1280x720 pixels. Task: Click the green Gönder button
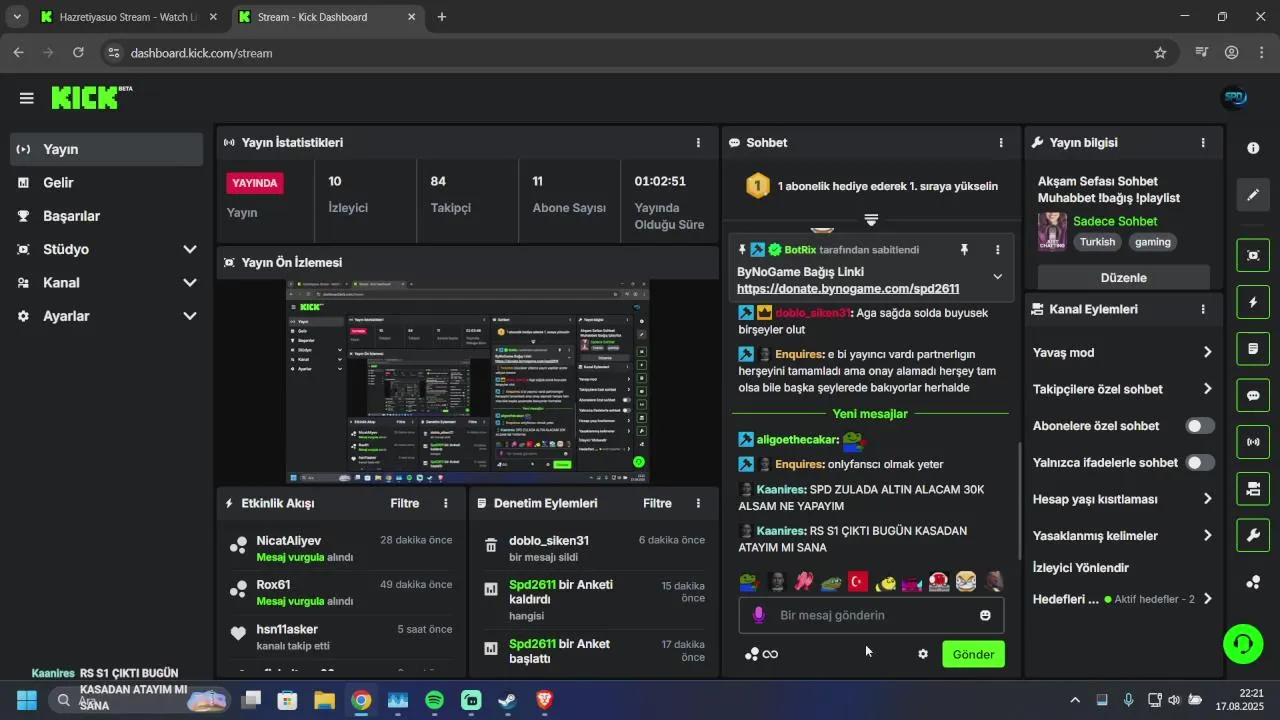pyautogui.click(x=973, y=654)
